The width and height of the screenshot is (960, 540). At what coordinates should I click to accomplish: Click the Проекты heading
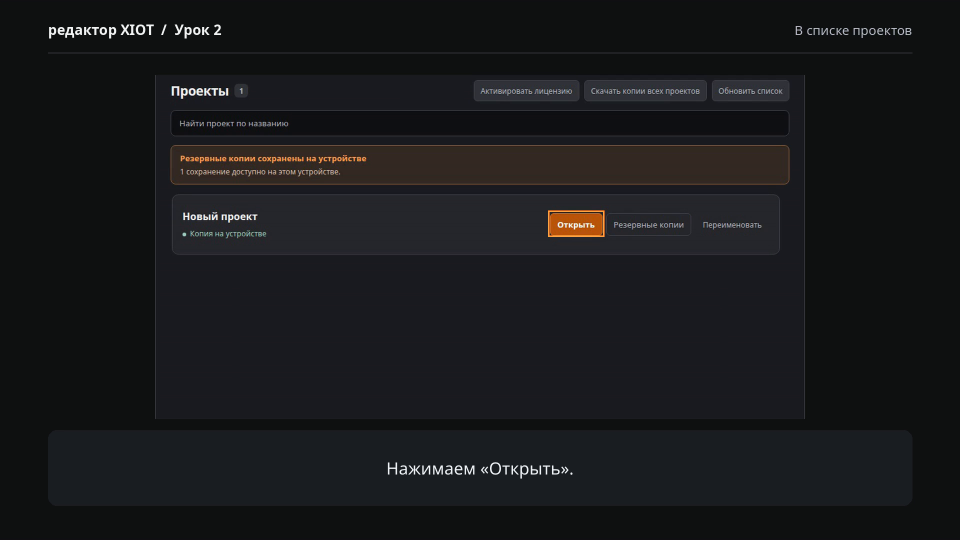coord(200,91)
